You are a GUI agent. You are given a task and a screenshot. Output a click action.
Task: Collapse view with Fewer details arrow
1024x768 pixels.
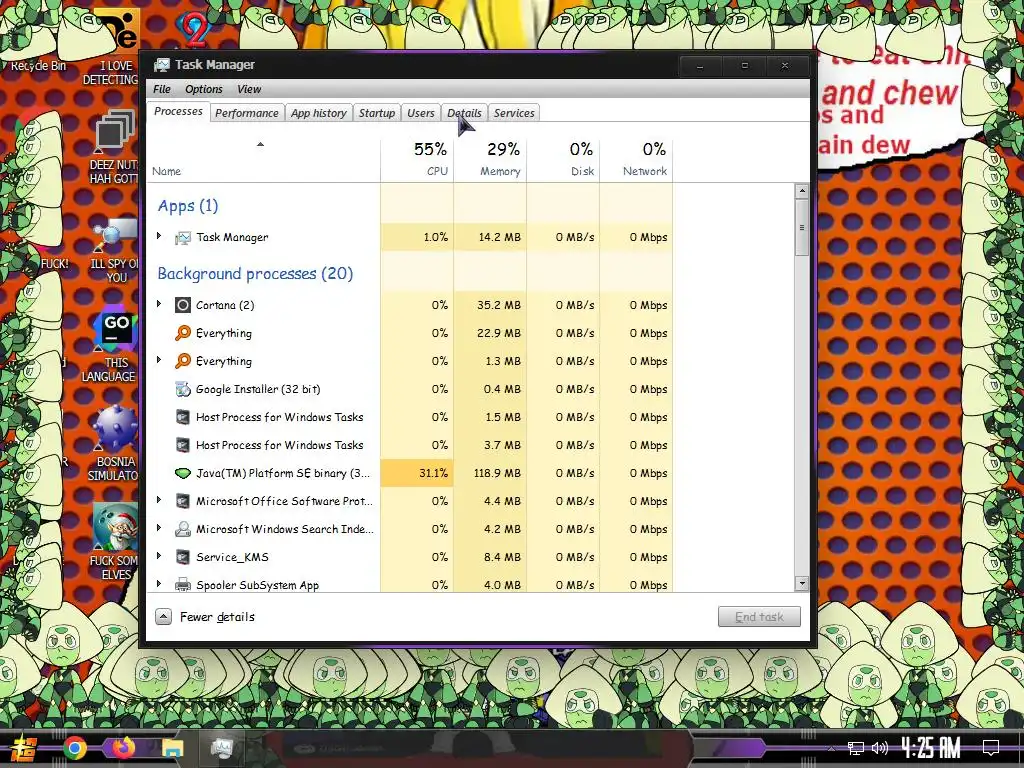[x=163, y=616]
